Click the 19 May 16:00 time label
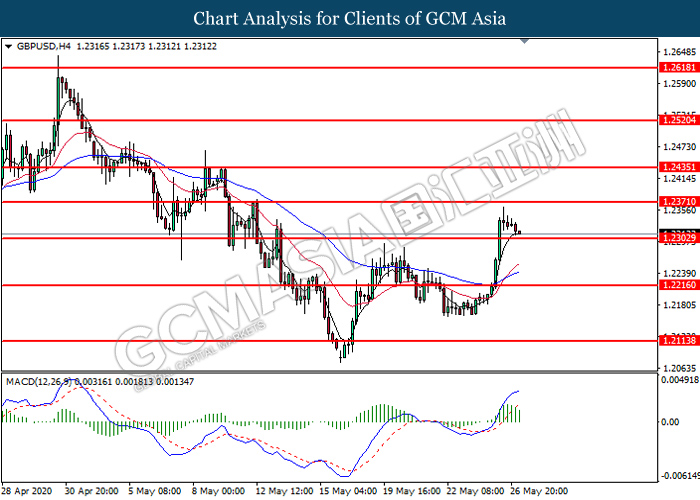This screenshot has height=500, width=700. click(412, 491)
